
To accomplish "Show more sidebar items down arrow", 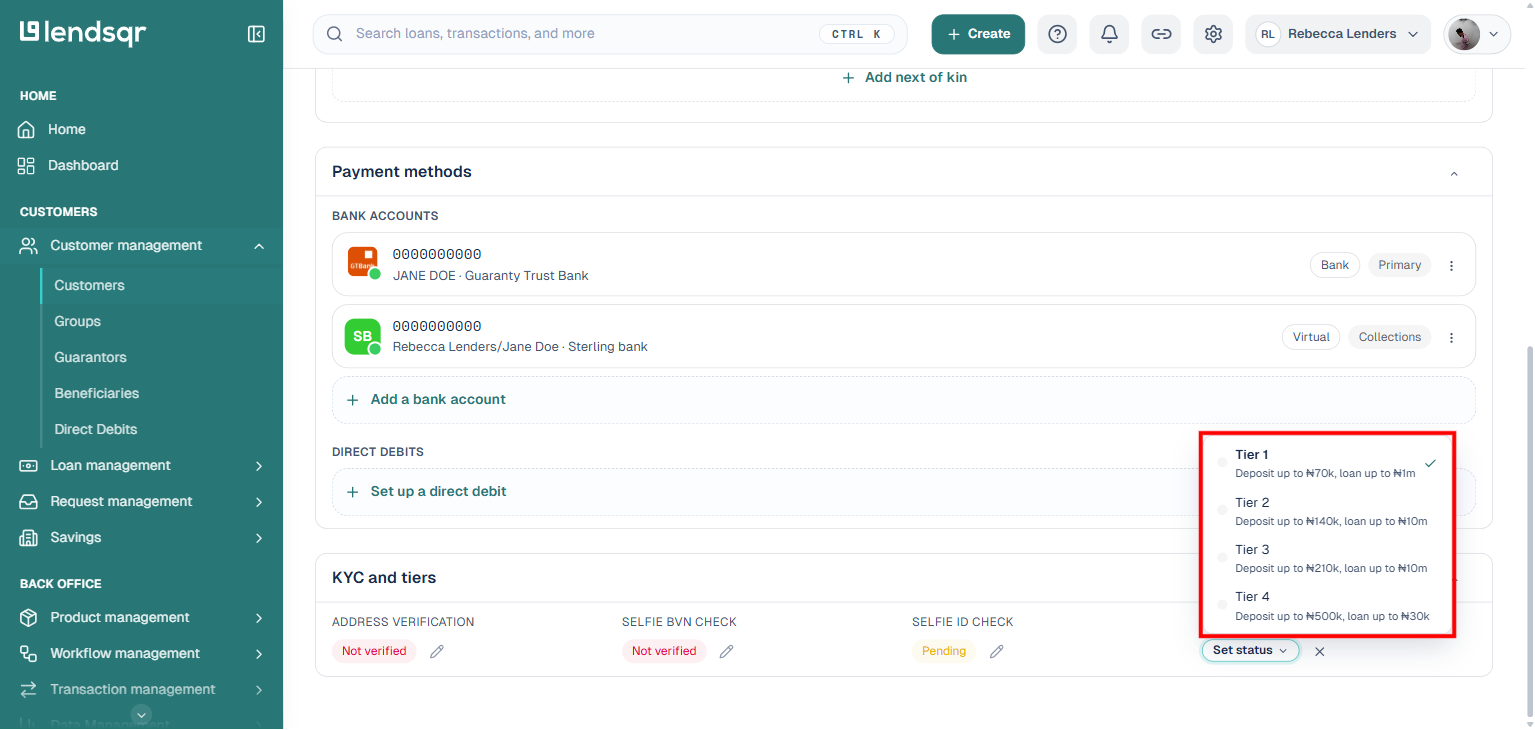I will (142, 714).
